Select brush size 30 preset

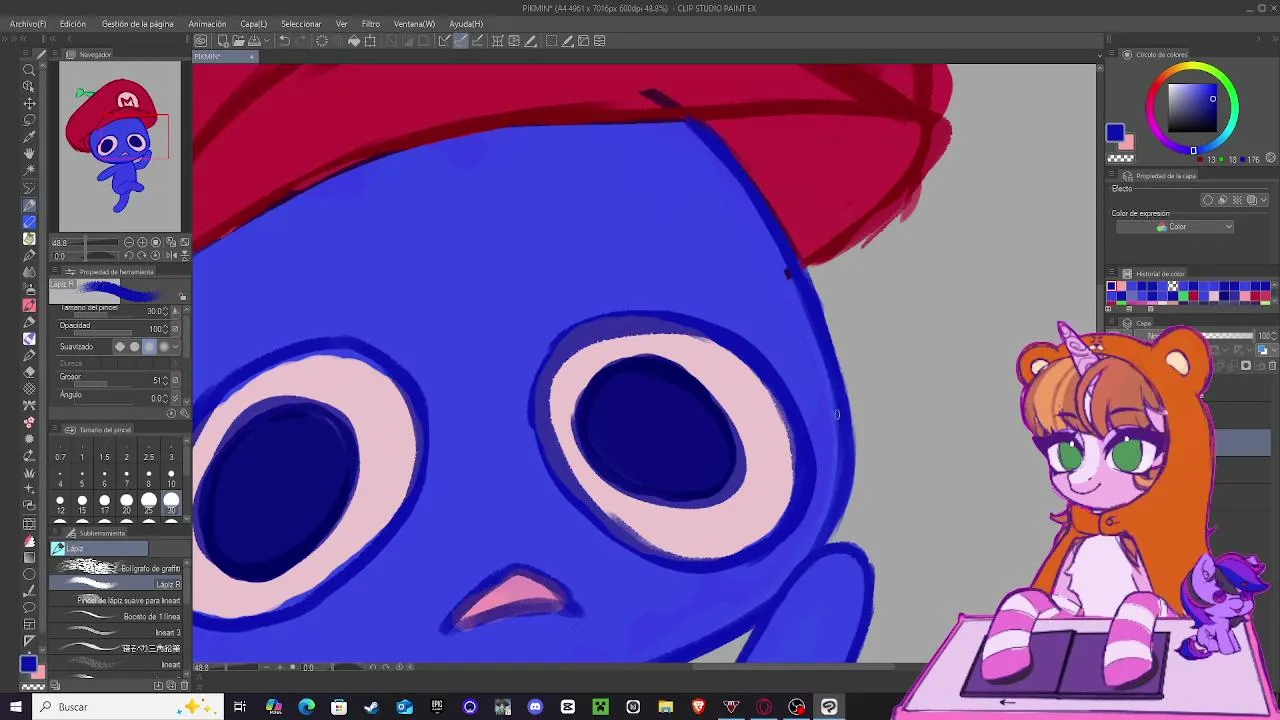click(171, 502)
